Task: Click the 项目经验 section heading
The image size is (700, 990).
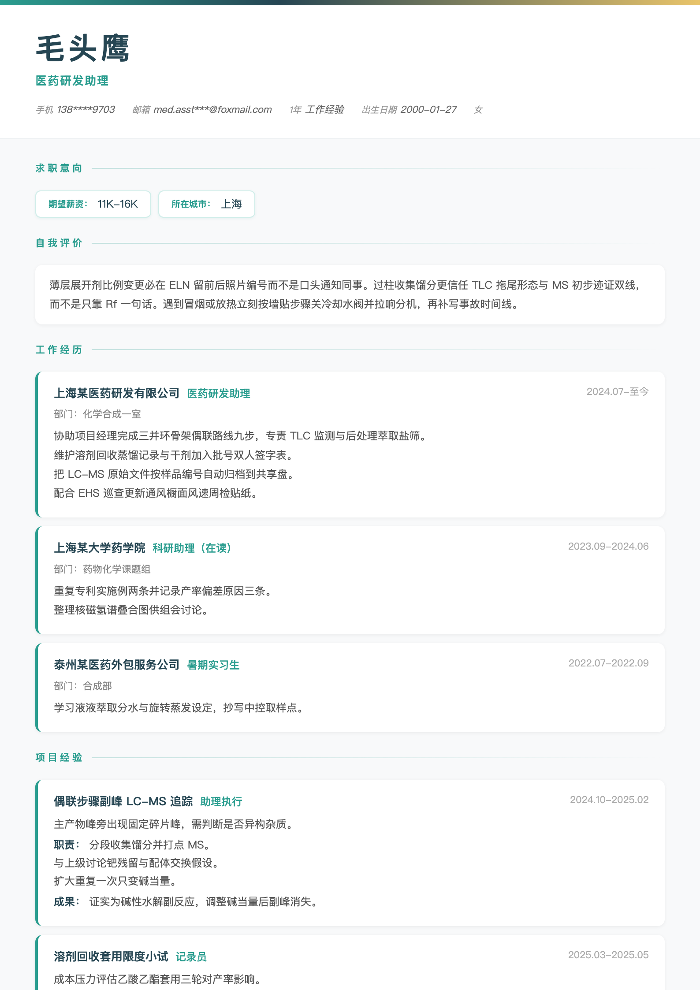Action: [x=59, y=757]
